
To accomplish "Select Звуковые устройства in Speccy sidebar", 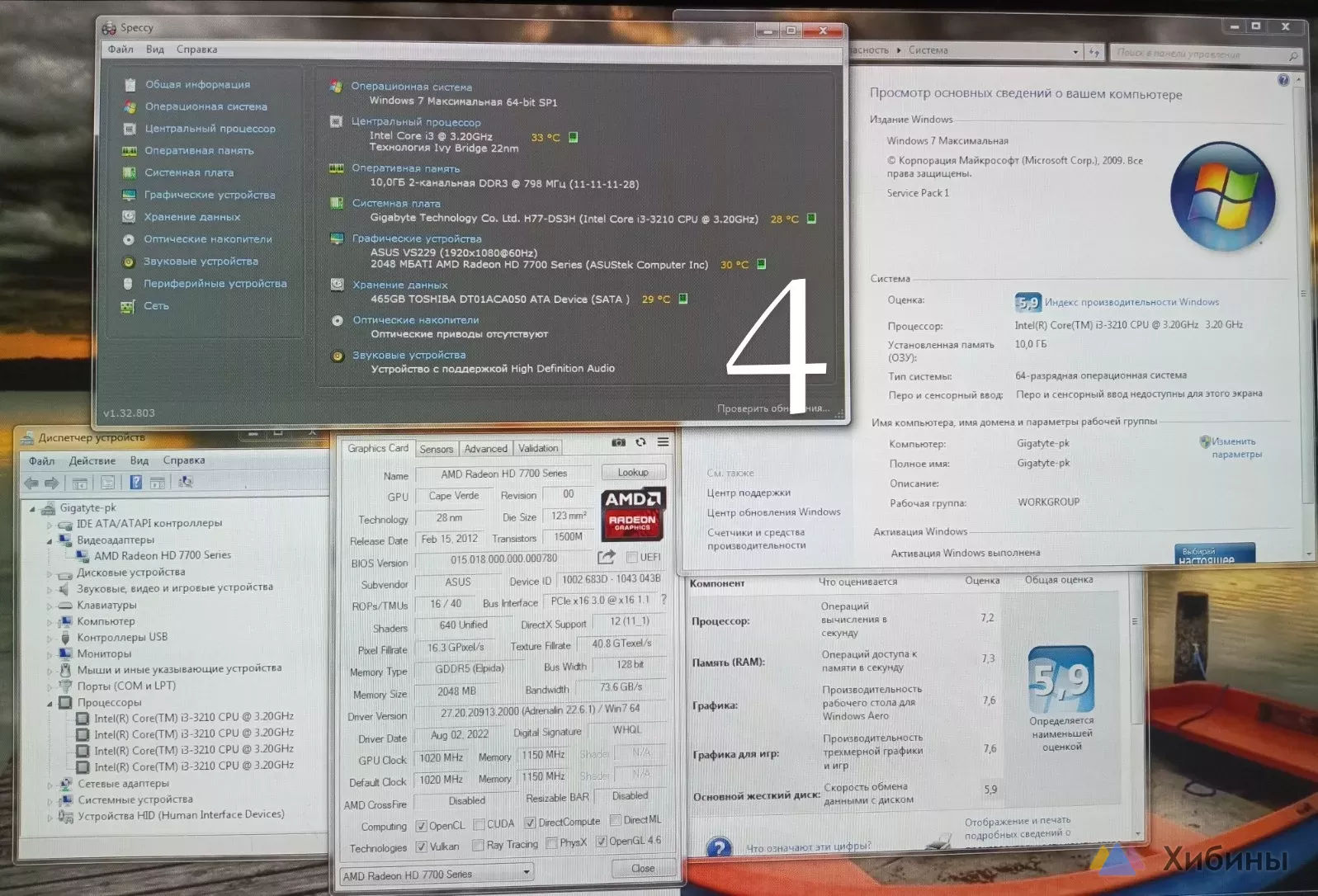I will [x=201, y=262].
